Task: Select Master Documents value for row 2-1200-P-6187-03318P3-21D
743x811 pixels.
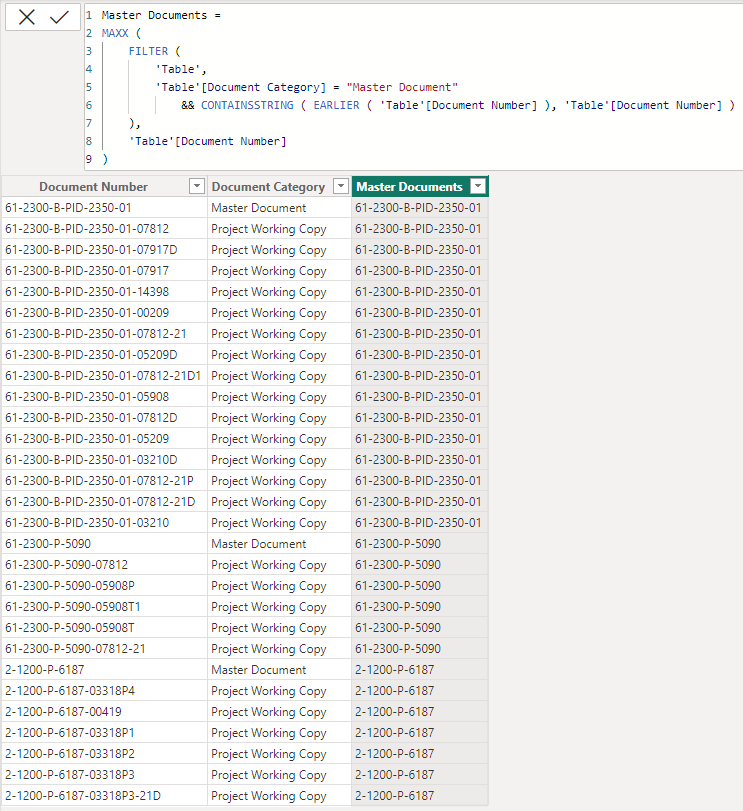Action: (x=420, y=795)
